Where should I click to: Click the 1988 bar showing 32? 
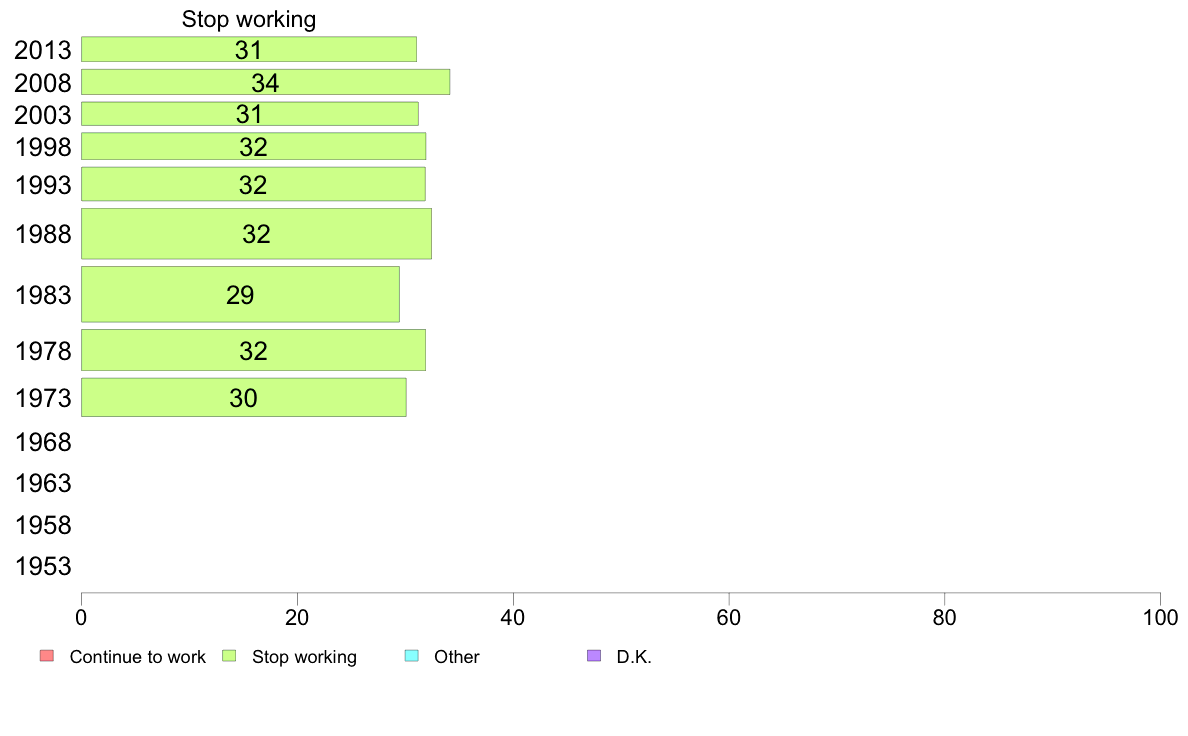(x=257, y=233)
